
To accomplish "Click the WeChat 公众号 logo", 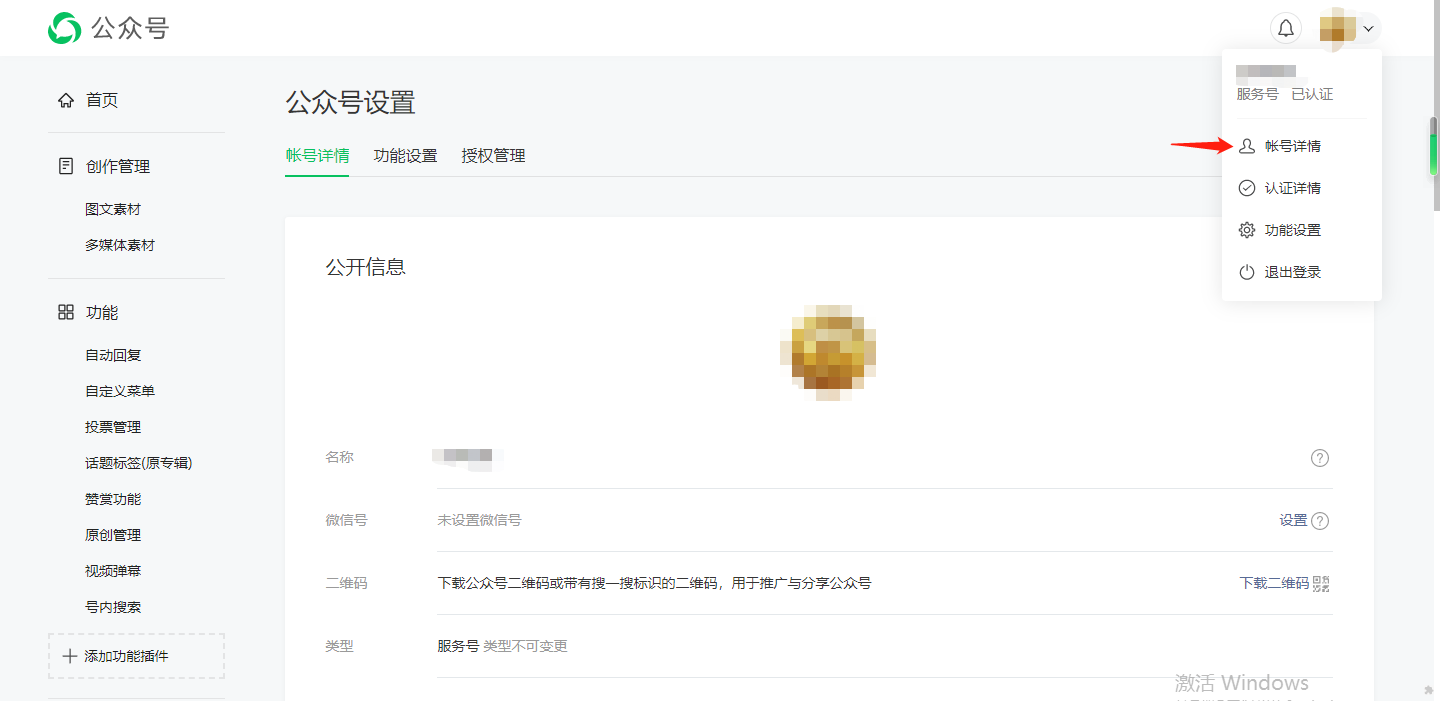I will (x=64, y=28).
